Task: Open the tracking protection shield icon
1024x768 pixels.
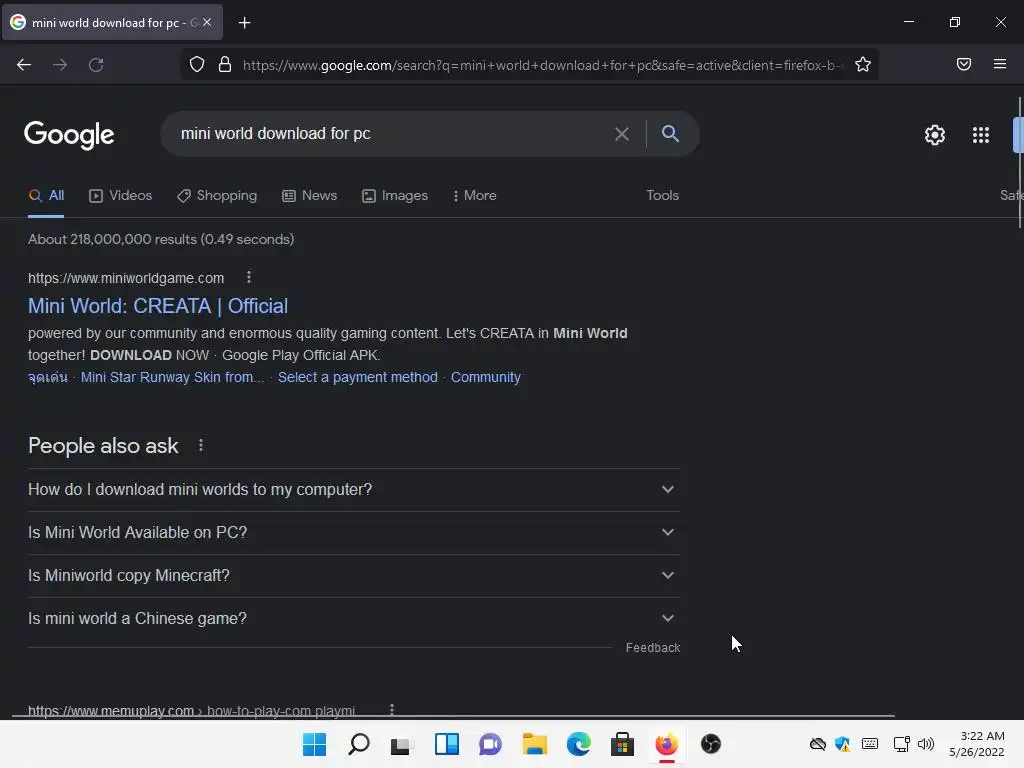Action: pos(197,65)
